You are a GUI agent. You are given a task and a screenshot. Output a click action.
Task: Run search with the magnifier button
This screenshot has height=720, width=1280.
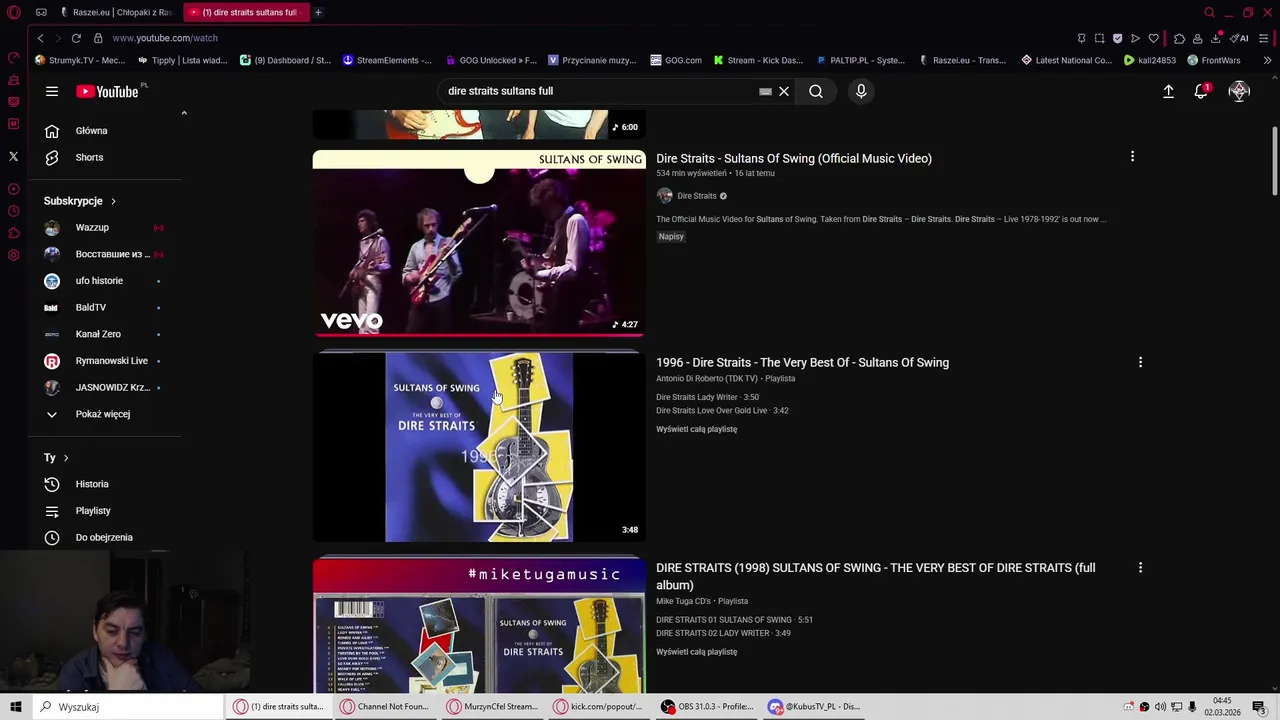click(816, 91)
